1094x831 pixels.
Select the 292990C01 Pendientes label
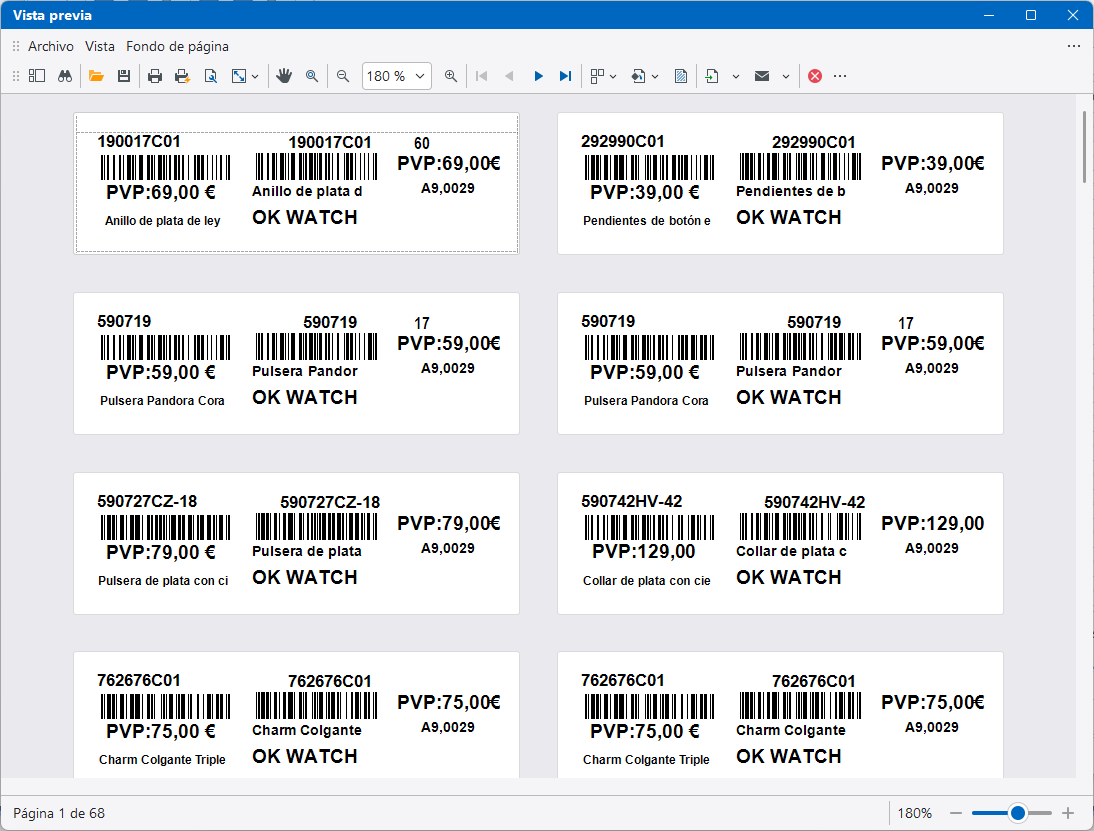pyautogui.click(x=780, y=184)
